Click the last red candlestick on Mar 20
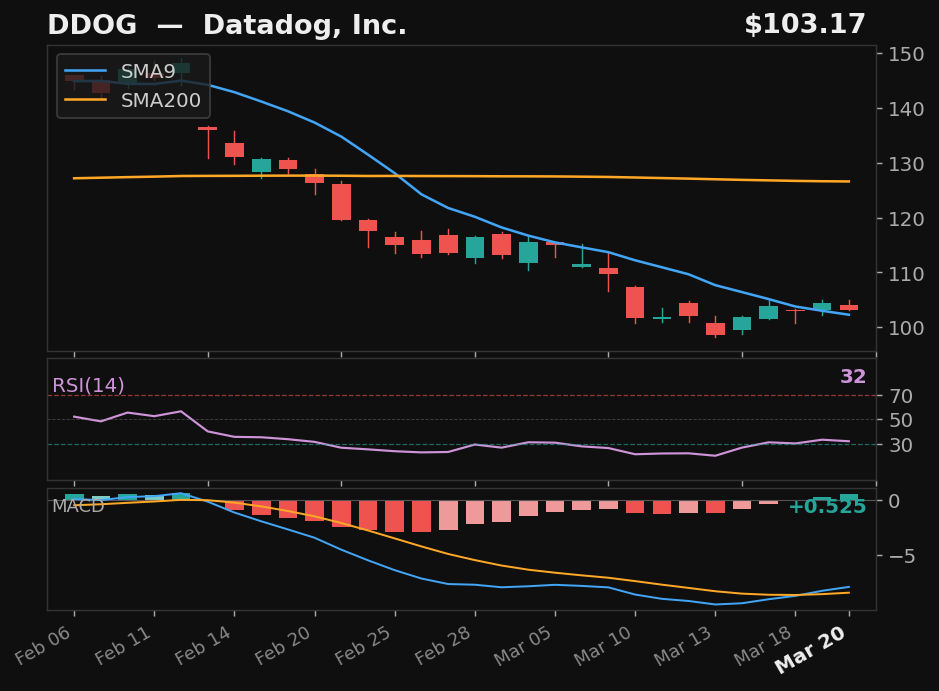The width and height of the screenshot is (939, 691). coord(849,307)
